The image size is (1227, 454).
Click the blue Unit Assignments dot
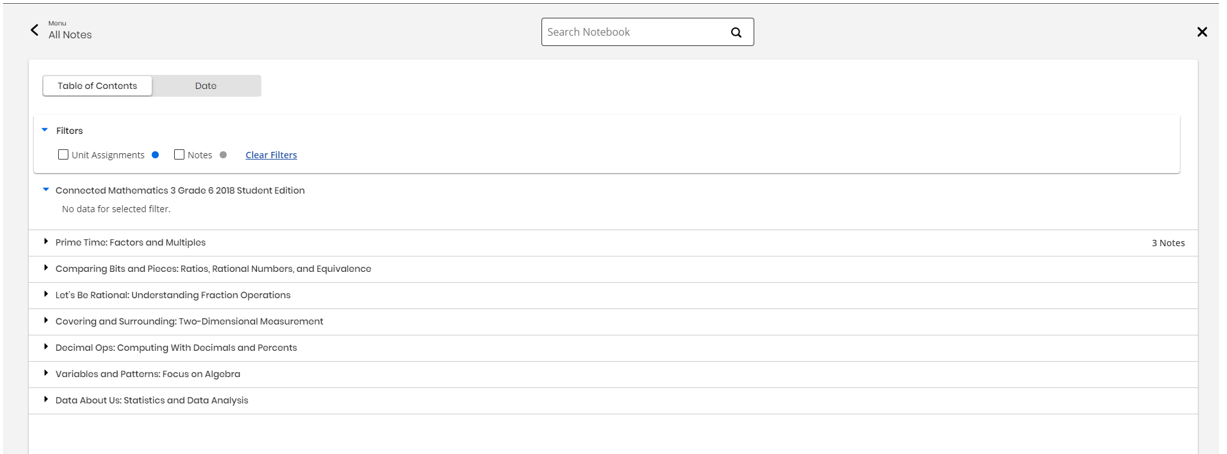click(x=155, y=155)
